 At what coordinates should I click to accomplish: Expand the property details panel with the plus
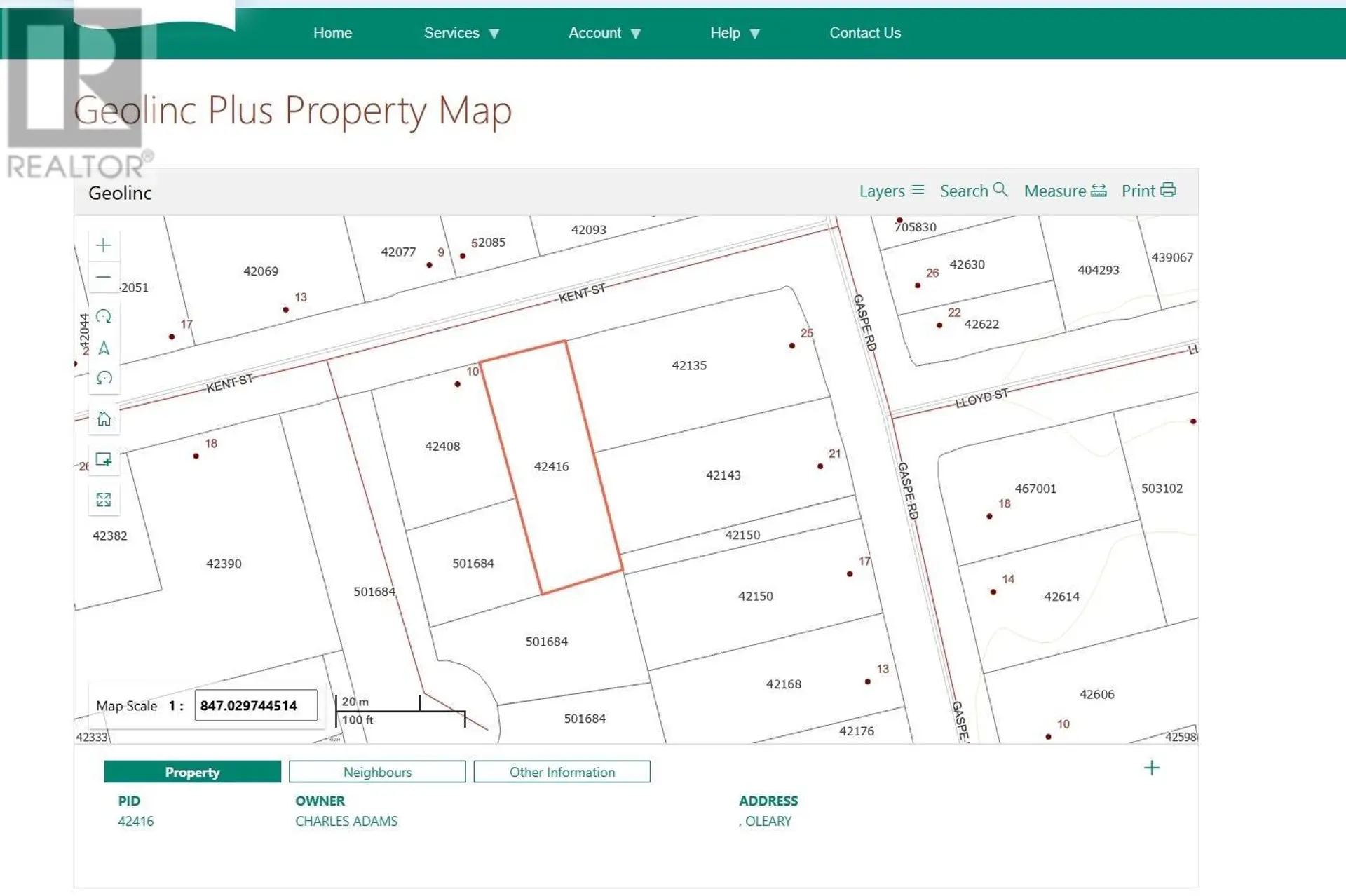coord(1151,768)
